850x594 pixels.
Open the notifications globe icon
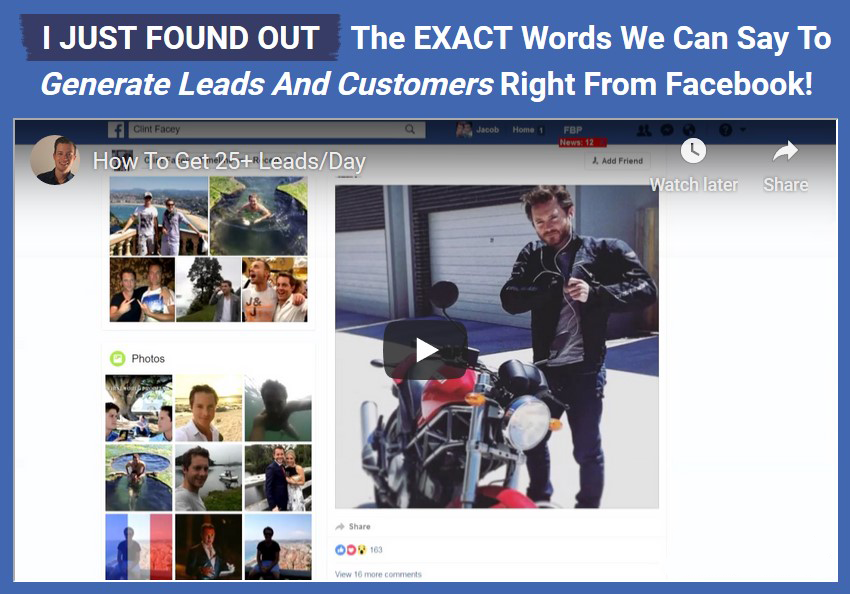pyautogui.click(x=689, y=130)
